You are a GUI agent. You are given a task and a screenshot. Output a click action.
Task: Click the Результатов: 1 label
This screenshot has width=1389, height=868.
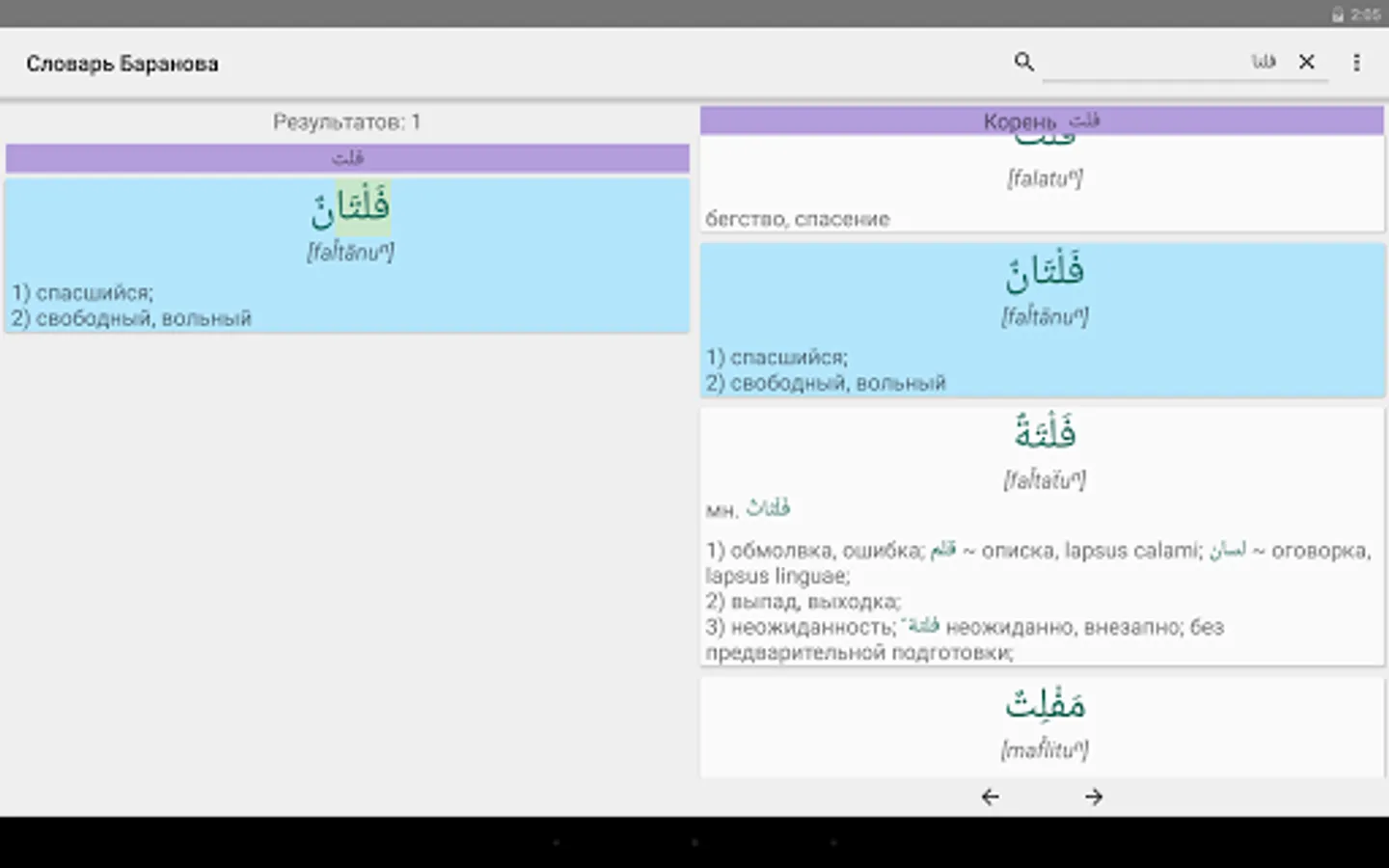[347, 122]
